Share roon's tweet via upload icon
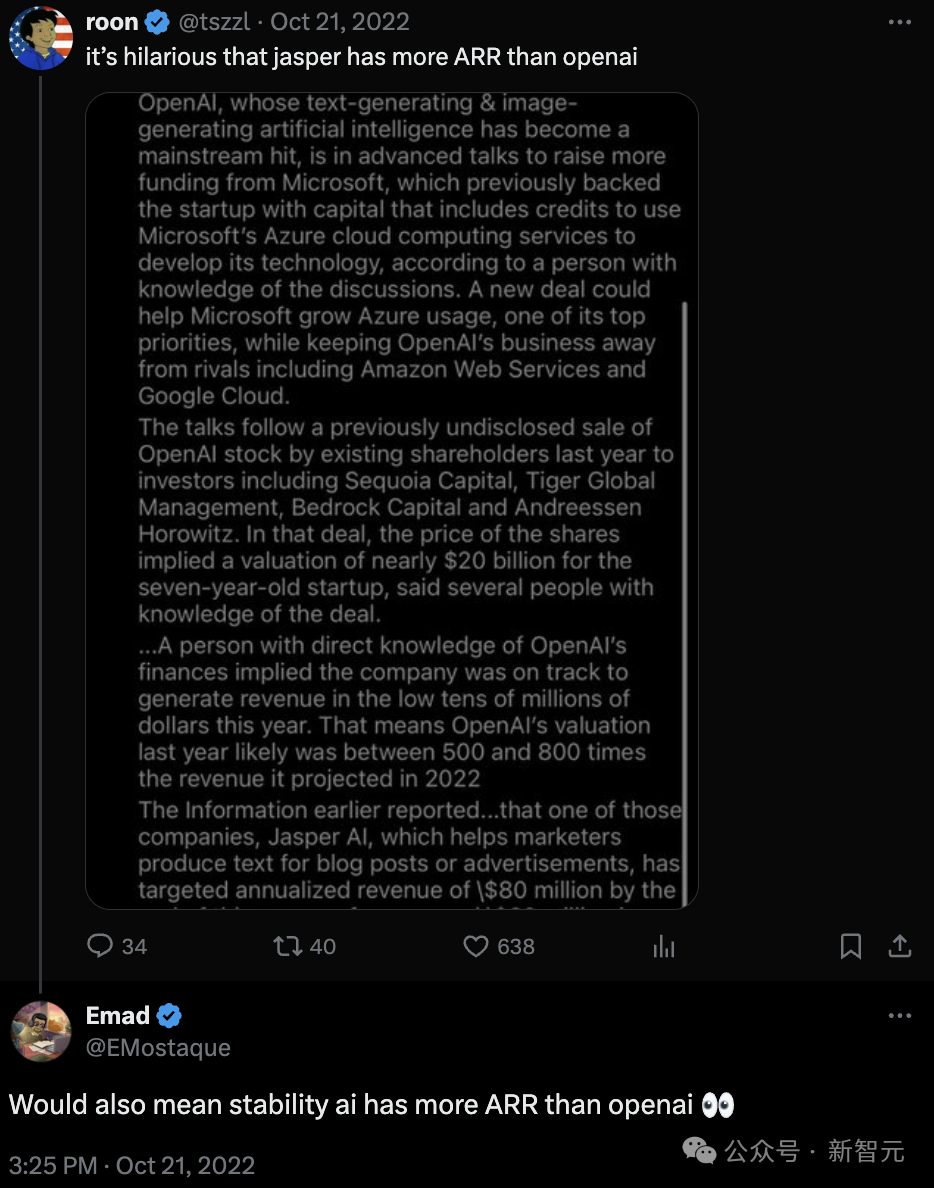 899,946
